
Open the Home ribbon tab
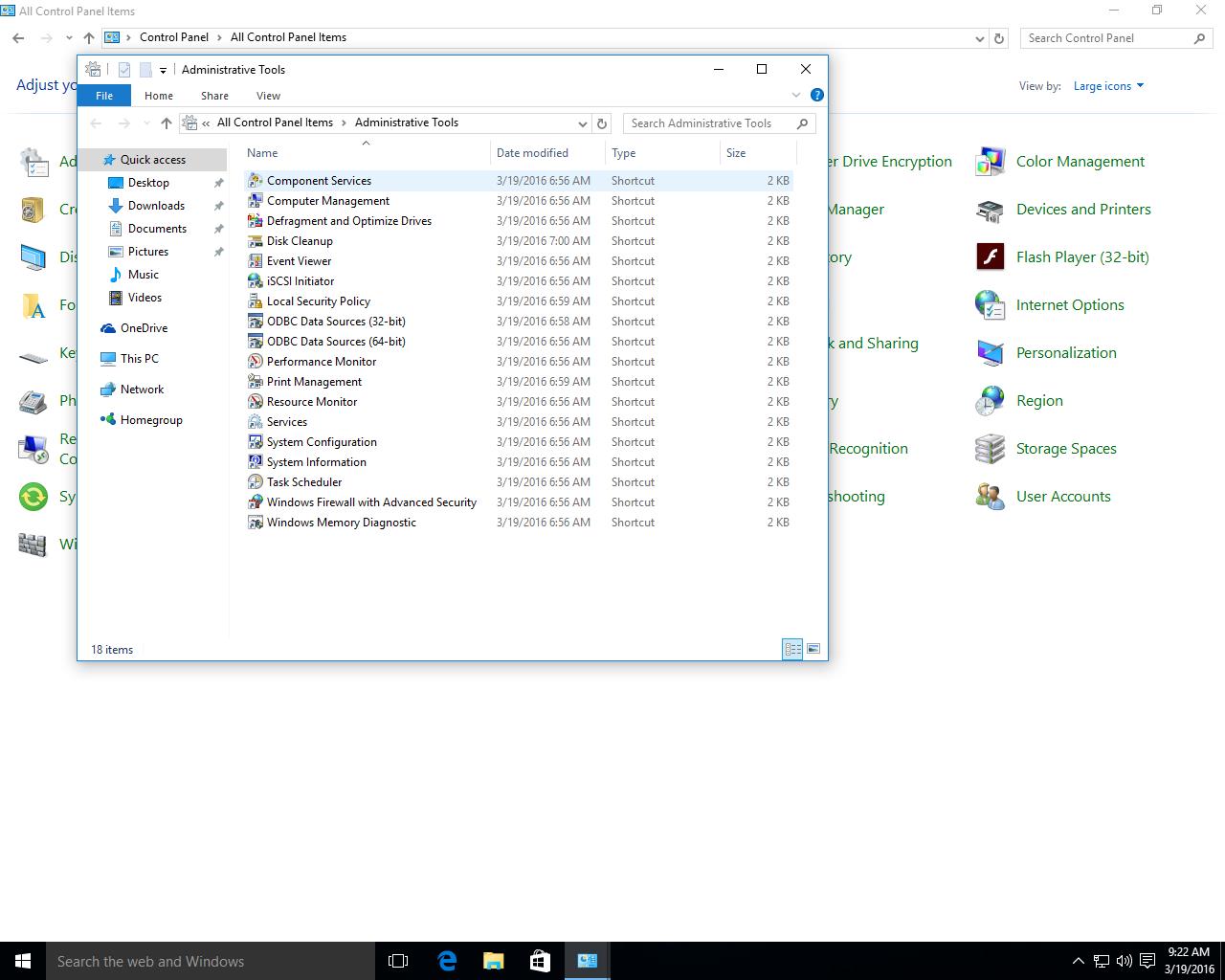(x=159, y=96)
